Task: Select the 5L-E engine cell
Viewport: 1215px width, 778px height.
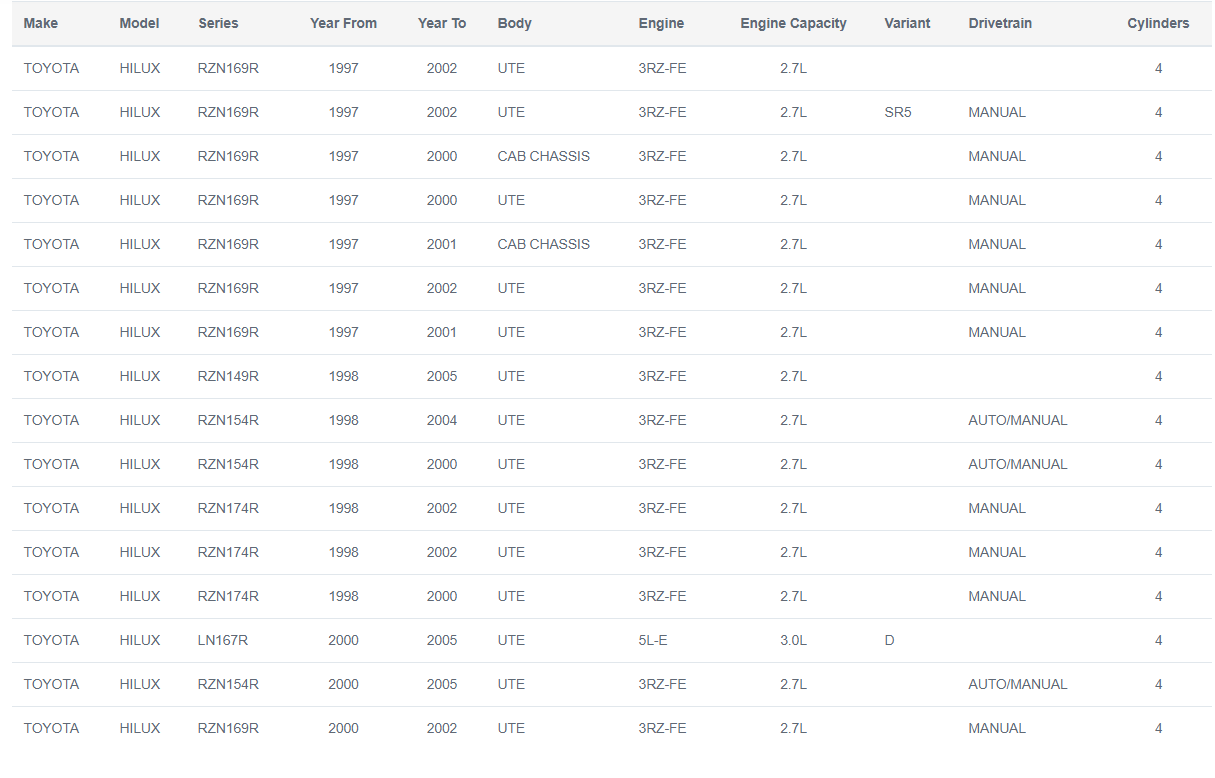Action: 653,640
